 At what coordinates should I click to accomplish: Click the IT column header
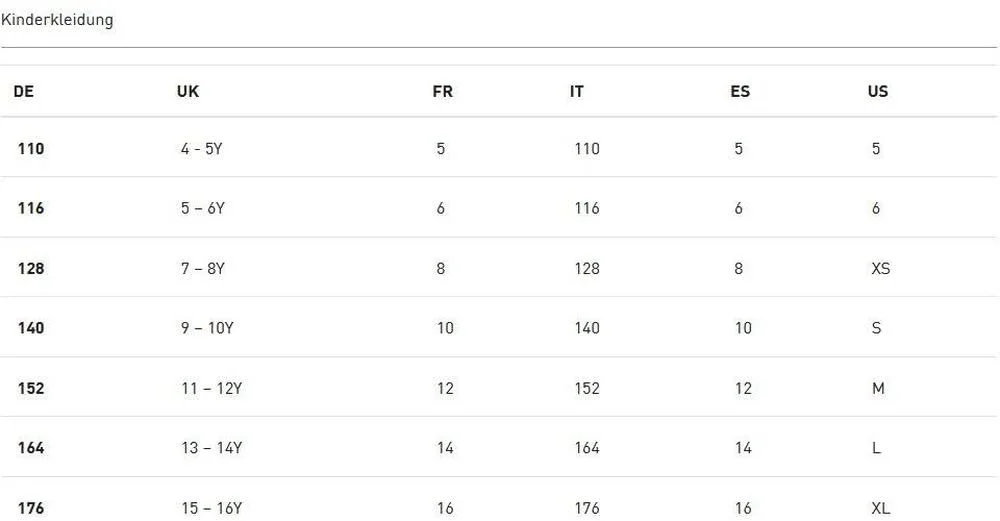(577, 91)
